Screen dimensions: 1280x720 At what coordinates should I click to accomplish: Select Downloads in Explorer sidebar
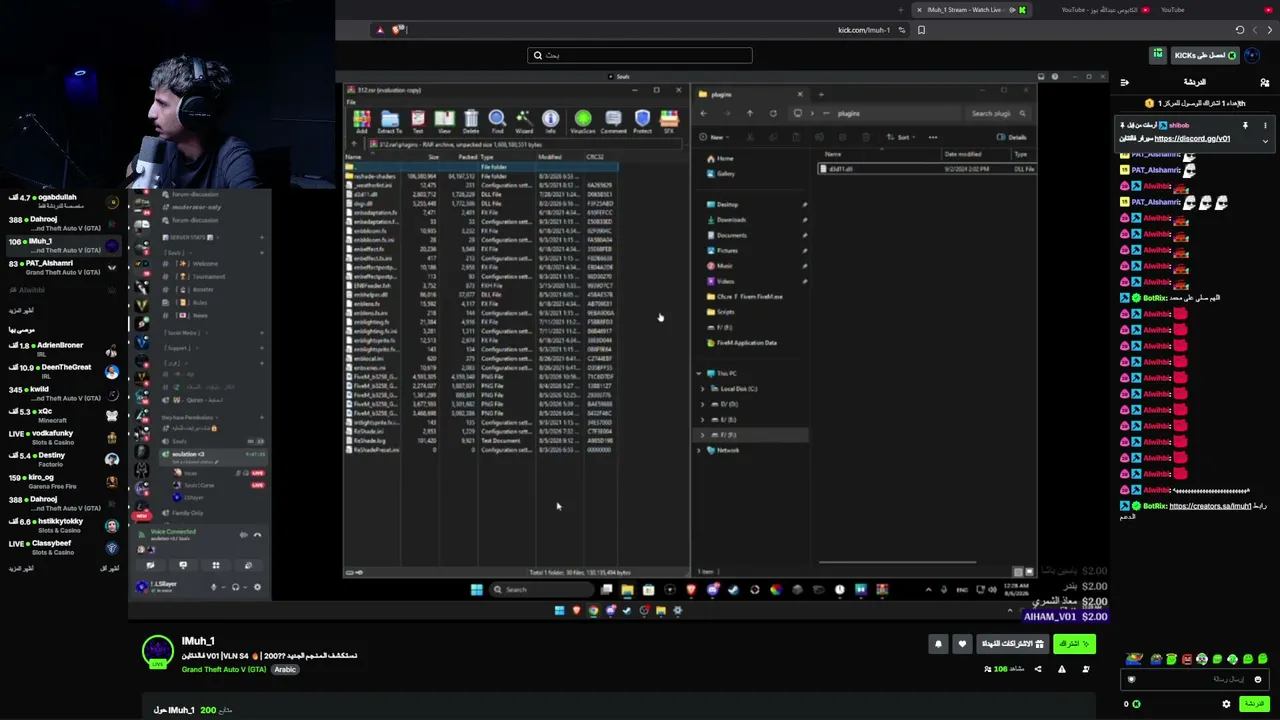[731, 220]
